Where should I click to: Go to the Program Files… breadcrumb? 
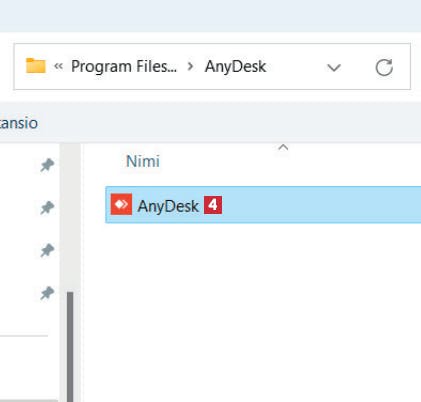click(124, 66)
